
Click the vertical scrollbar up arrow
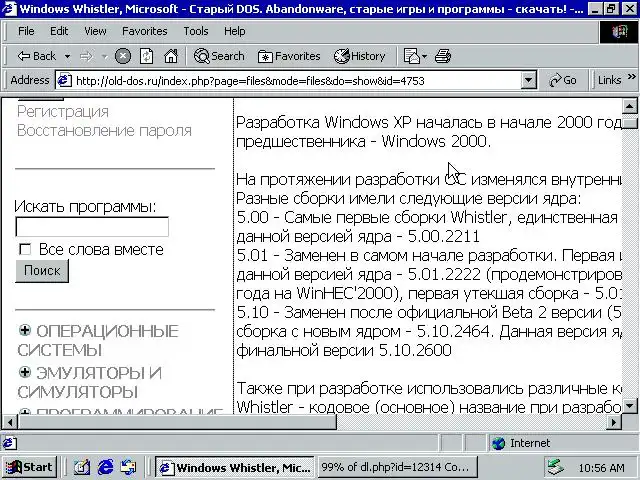629,107
